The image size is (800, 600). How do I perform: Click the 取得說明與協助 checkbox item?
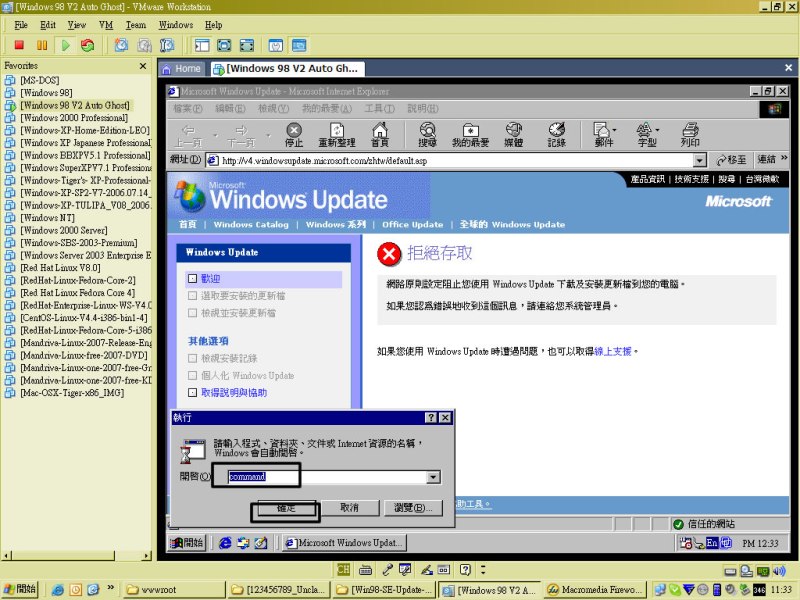pyautogui.click(x=192, y=392)
